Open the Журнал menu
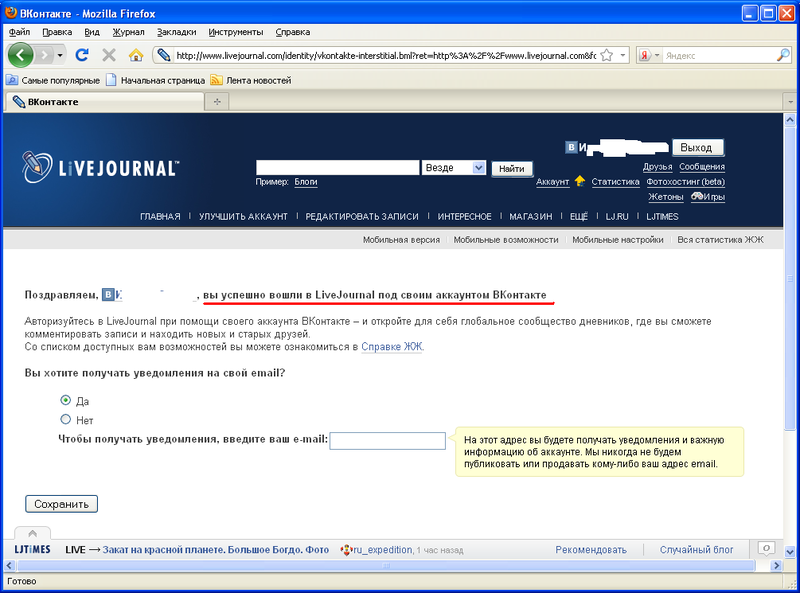Viewport: 800px width, 593px height. [x=129, y=32]
